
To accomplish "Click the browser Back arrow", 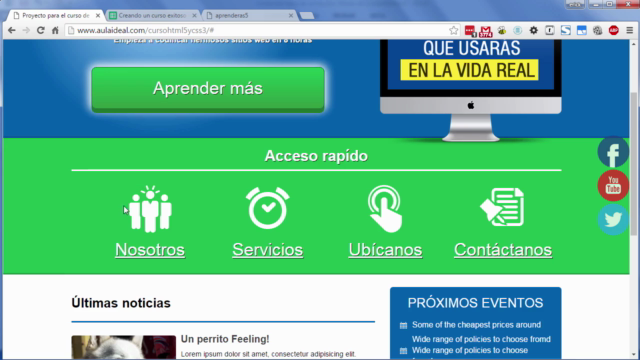I will click(x=11, y=30).
